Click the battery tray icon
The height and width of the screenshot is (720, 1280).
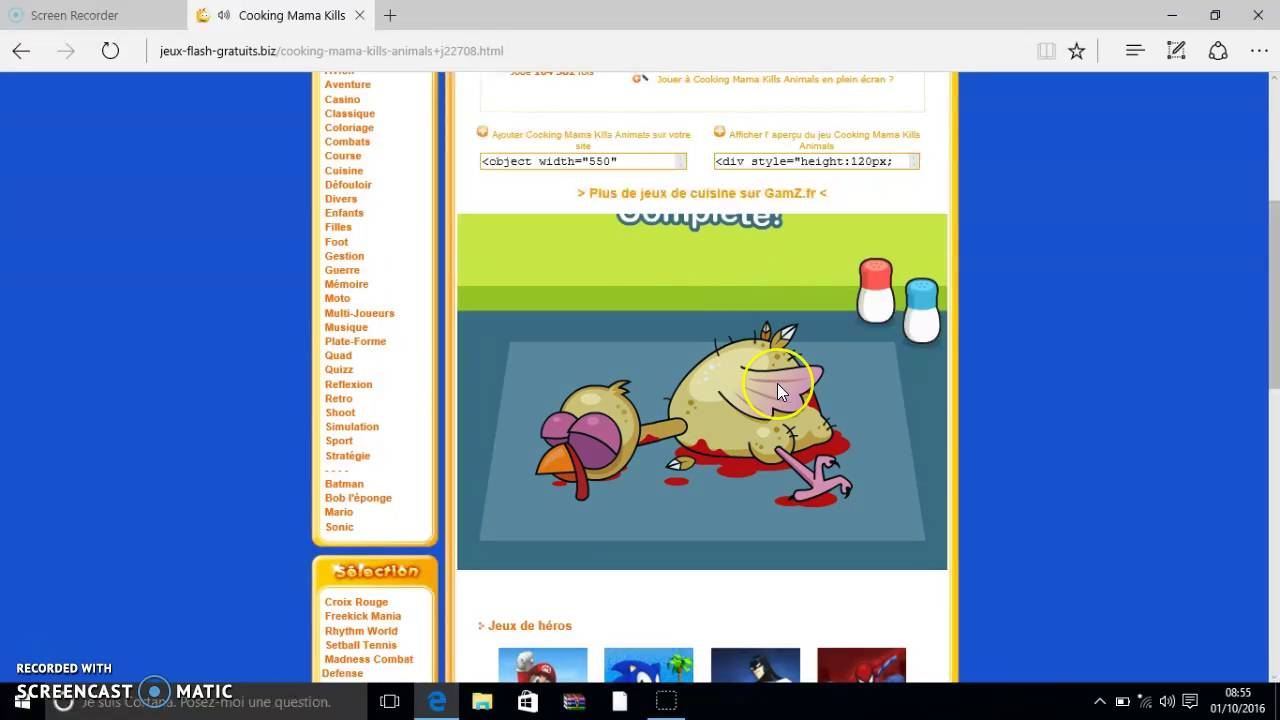click(1122, 702)
